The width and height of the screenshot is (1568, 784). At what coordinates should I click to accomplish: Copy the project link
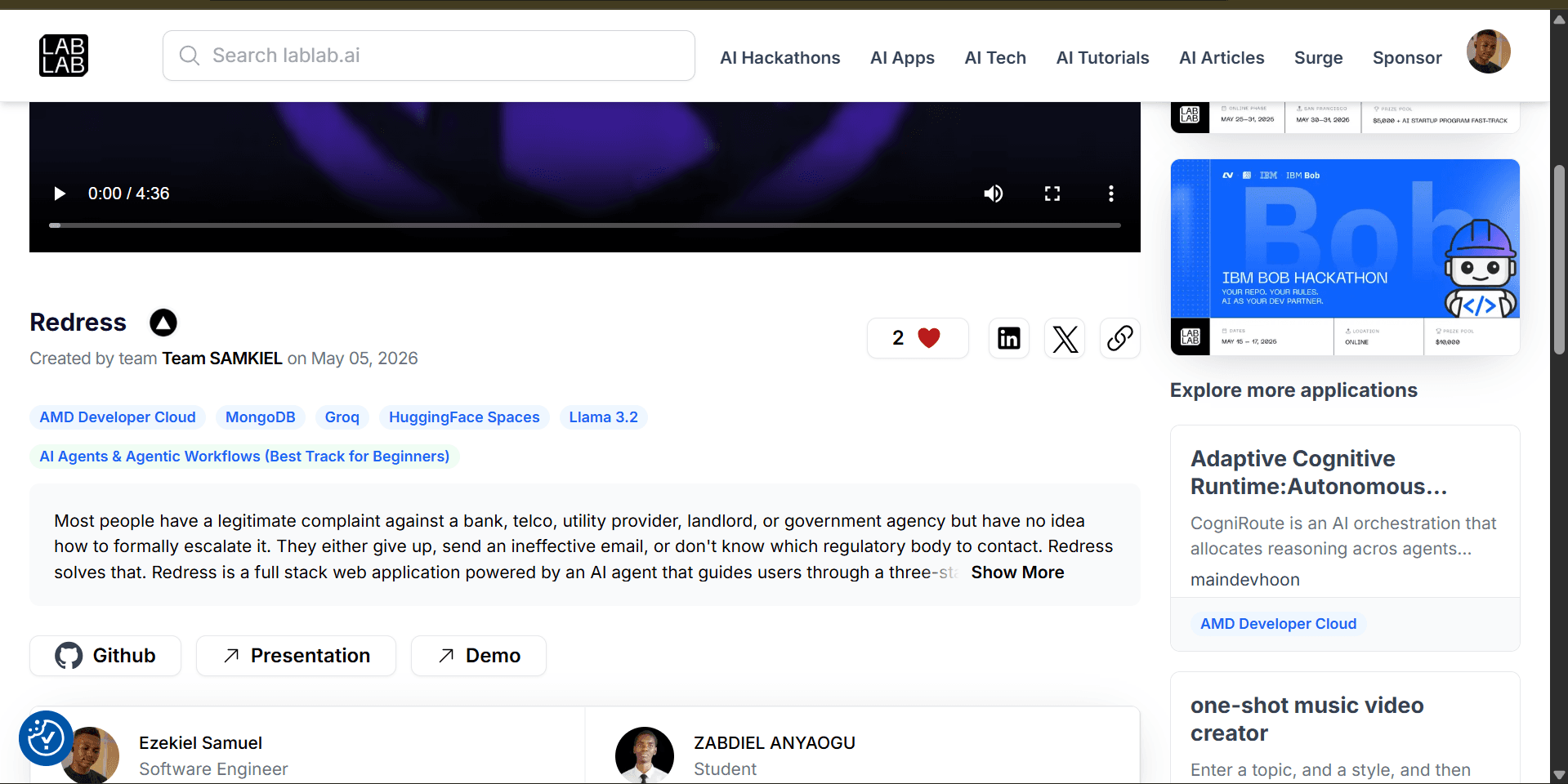(x=1120, y=338)
